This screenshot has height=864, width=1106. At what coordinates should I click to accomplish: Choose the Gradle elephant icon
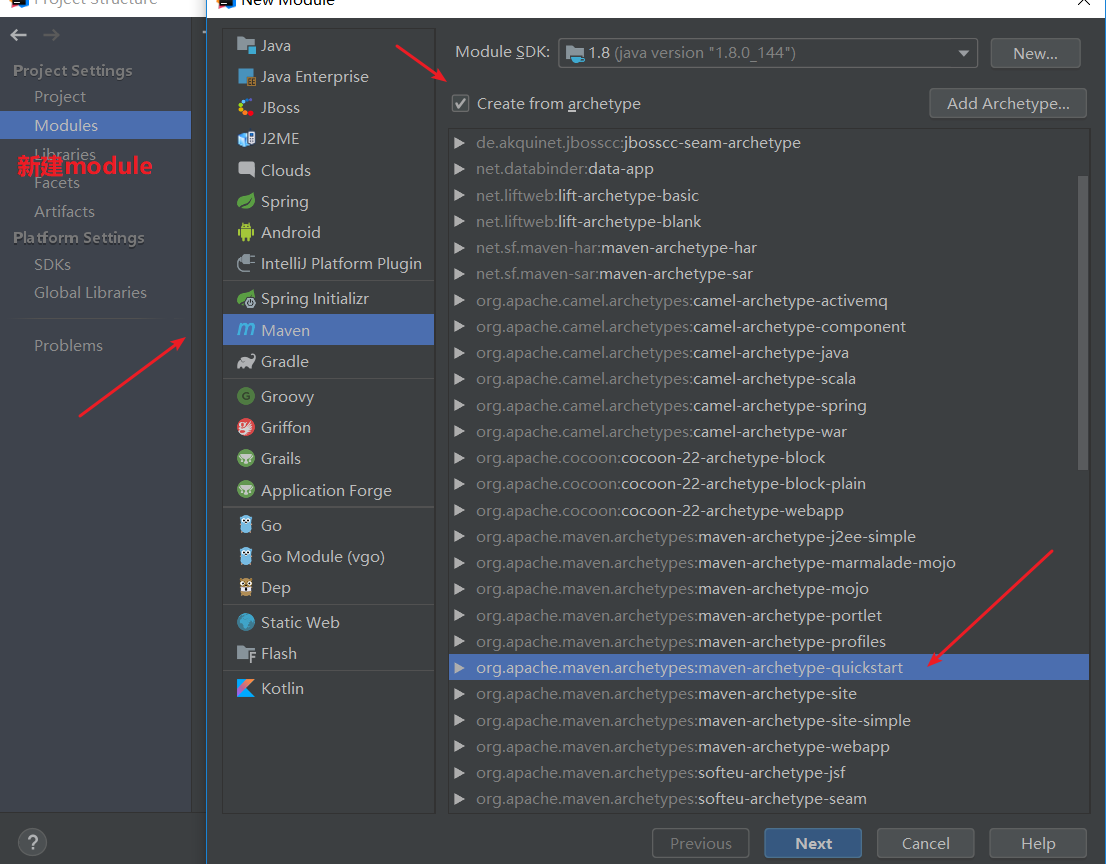[246, 362]
